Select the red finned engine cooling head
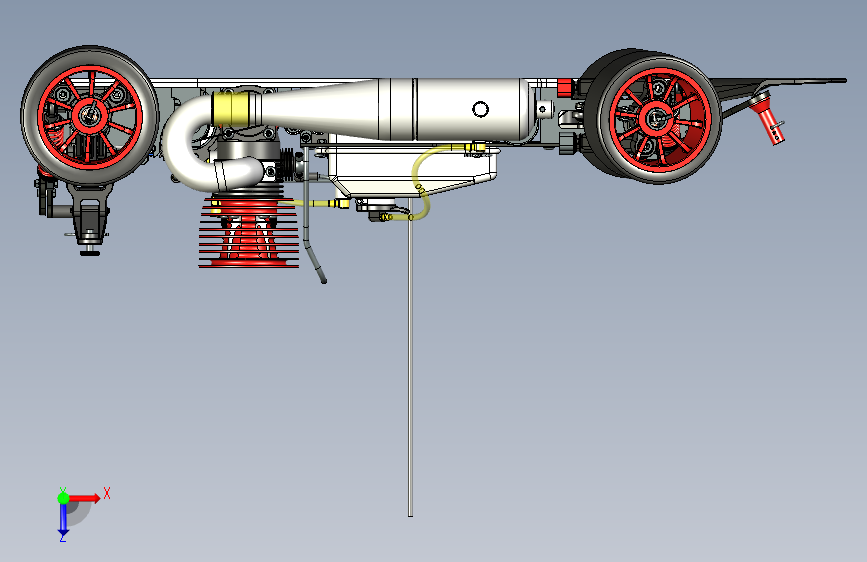The width and height of the screenshot is (867, 562). click(x=249, y=233)
